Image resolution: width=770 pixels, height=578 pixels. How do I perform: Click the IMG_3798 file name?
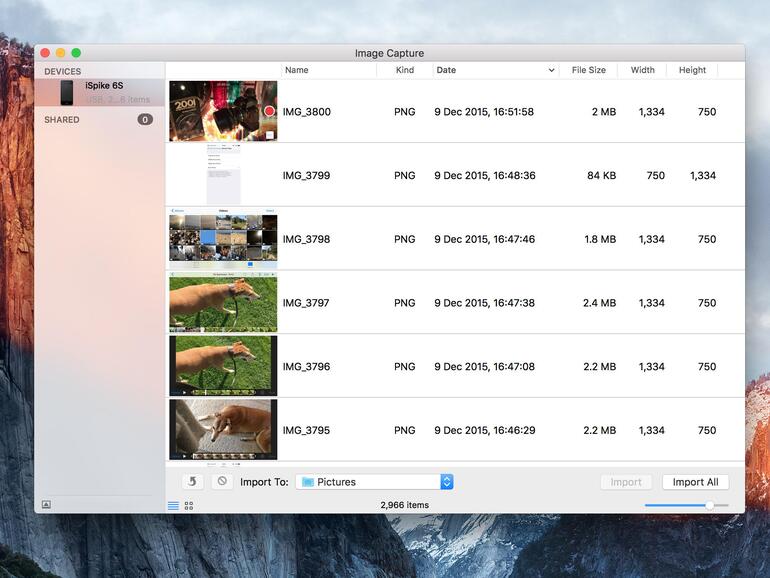point(306,239)
